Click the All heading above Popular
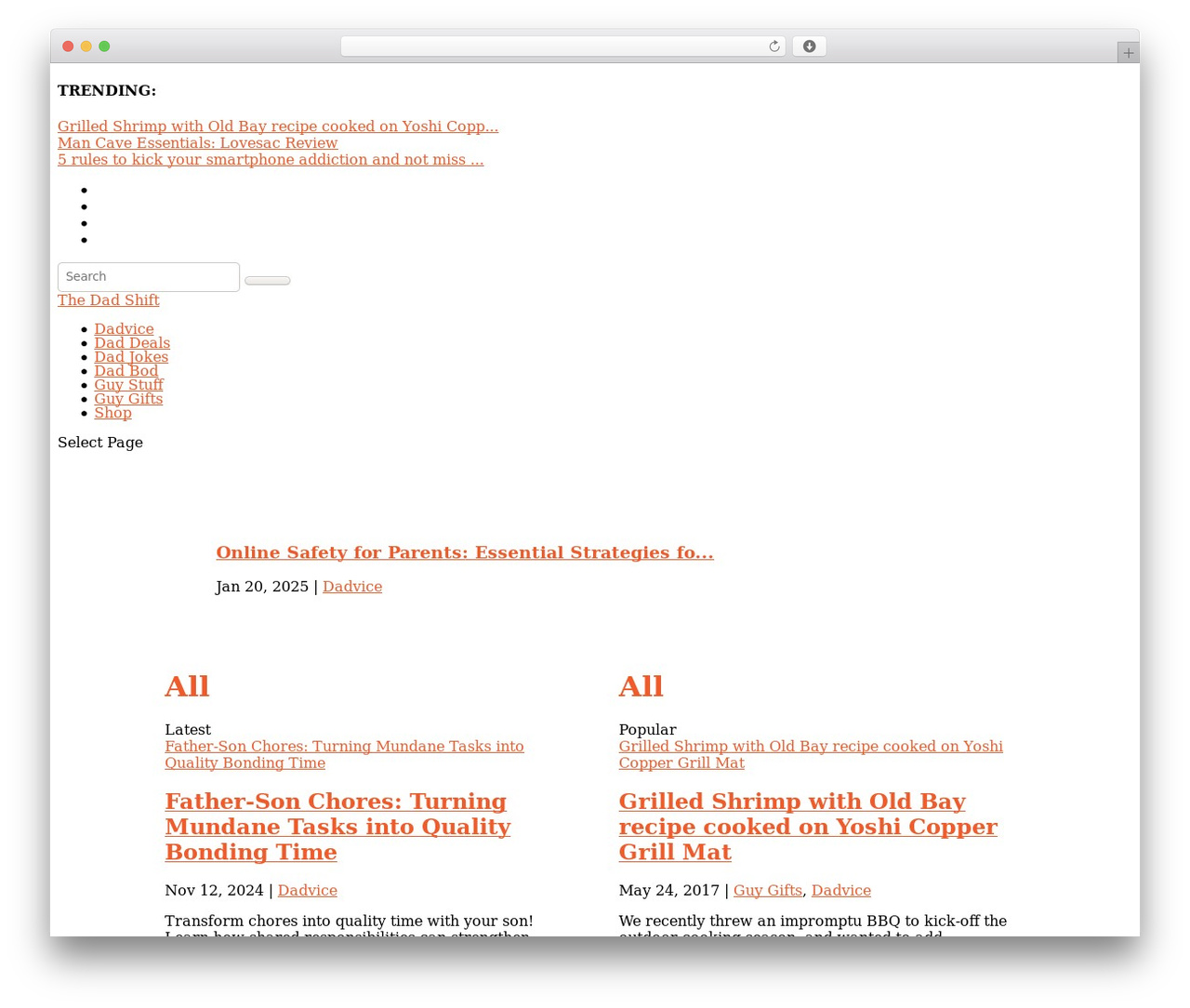The image size is (1190, 1008). 641,686
